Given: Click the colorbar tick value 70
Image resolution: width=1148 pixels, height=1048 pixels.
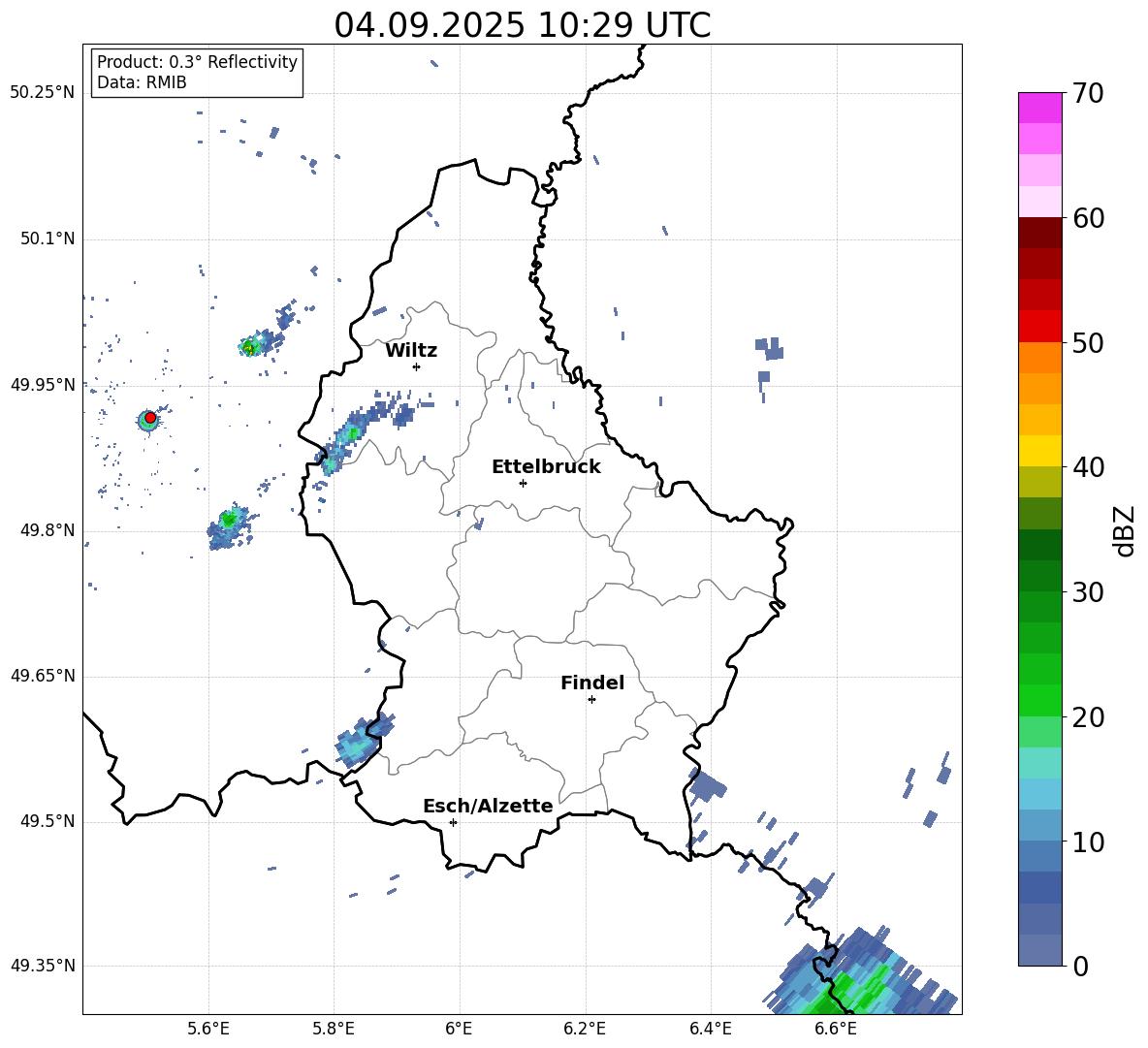Looking at the screenshot, I should pos(1088,93).
